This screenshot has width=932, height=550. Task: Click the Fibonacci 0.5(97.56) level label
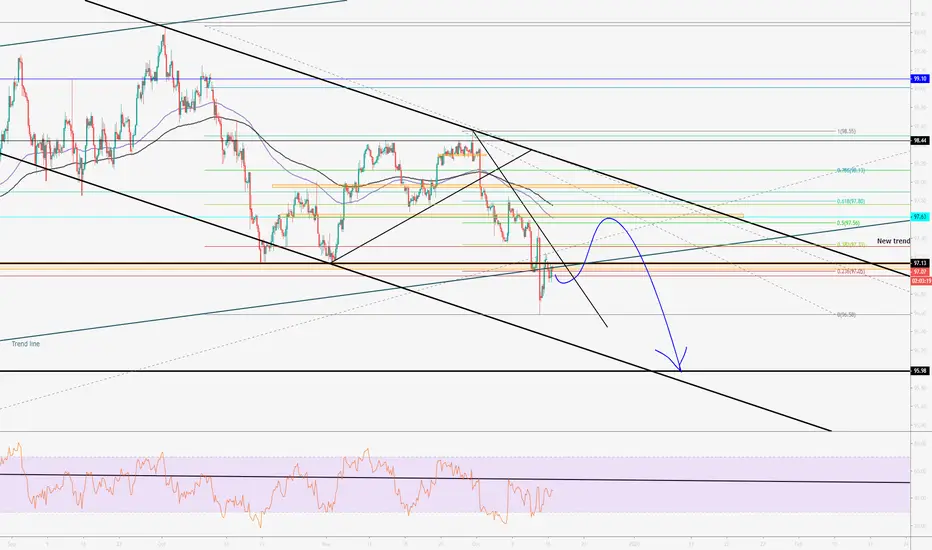[848, 223]
